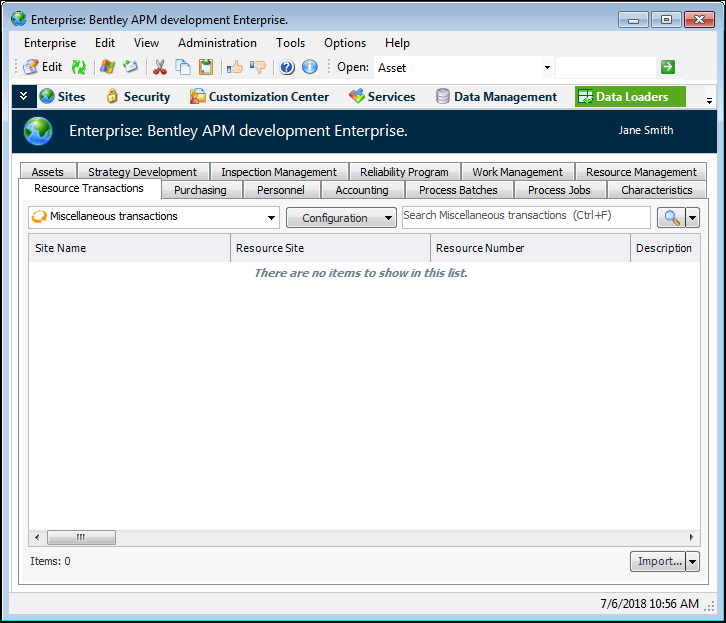Open the Open: Asset type combo box
The width and height of the screenshot is (726, 623).
[x=464, y=68]
